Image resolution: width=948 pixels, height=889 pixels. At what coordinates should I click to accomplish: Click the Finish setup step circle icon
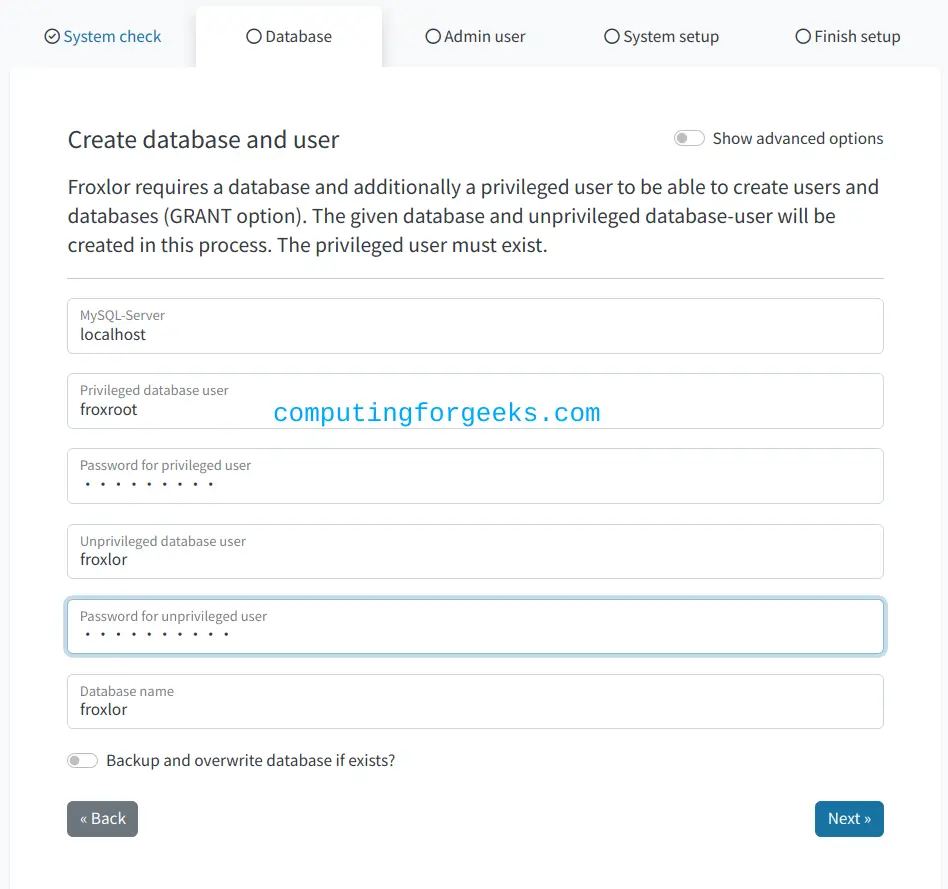coord(803,37)
